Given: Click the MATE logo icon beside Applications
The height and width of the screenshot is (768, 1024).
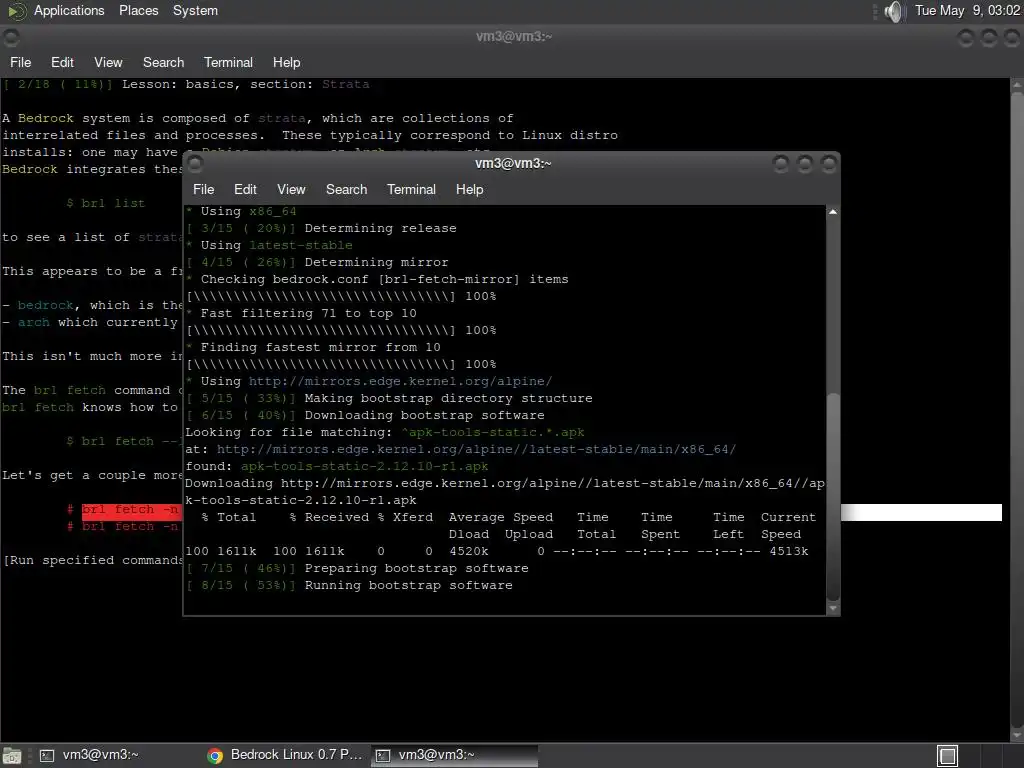Looking at the screenshot, I should click(x=17, y=11).
